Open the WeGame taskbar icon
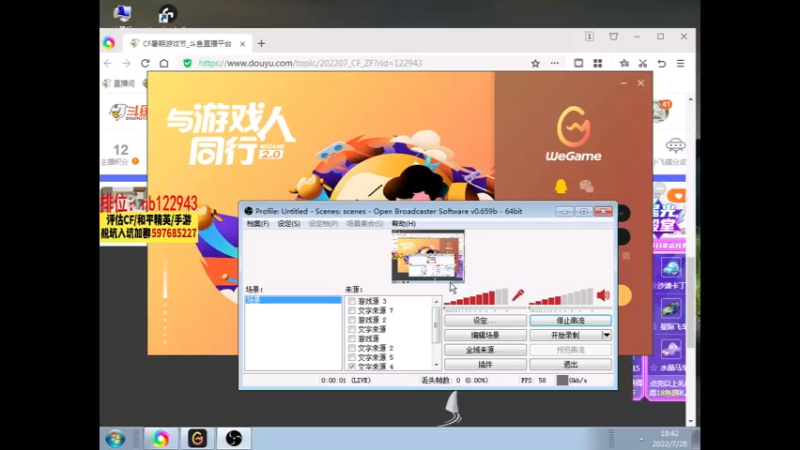The width and height of the screenshot is (800, 450). point(197,439)
